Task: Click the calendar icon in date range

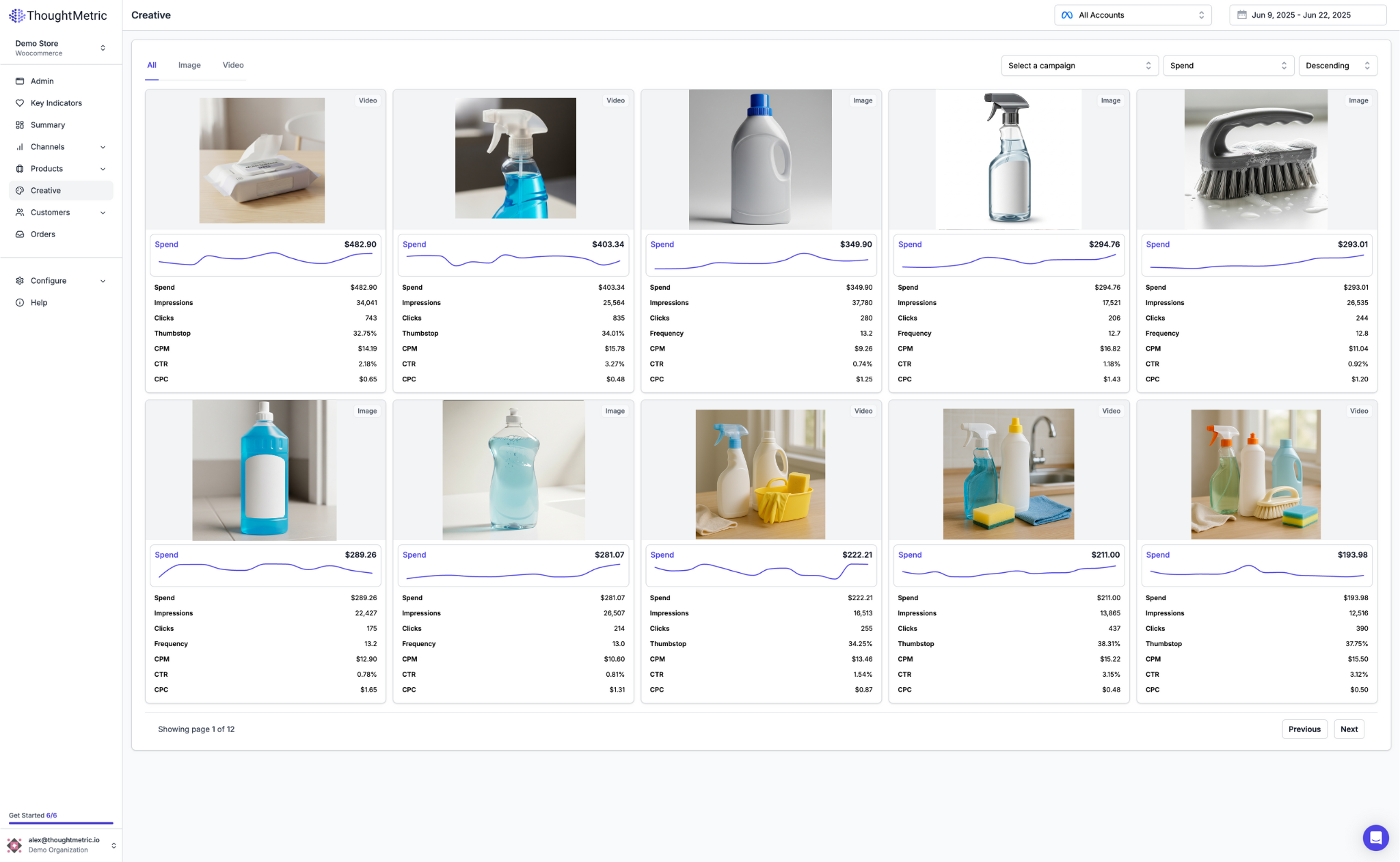Action: [x=1241, y=15]
